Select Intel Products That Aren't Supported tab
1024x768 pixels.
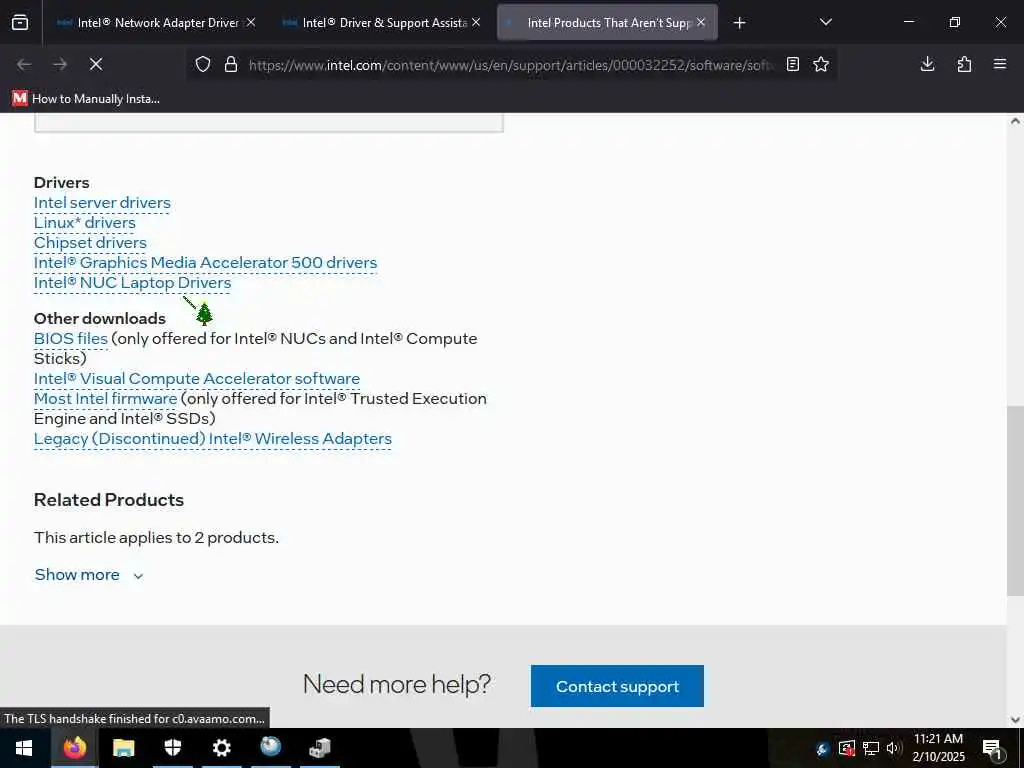pos(609,23)
